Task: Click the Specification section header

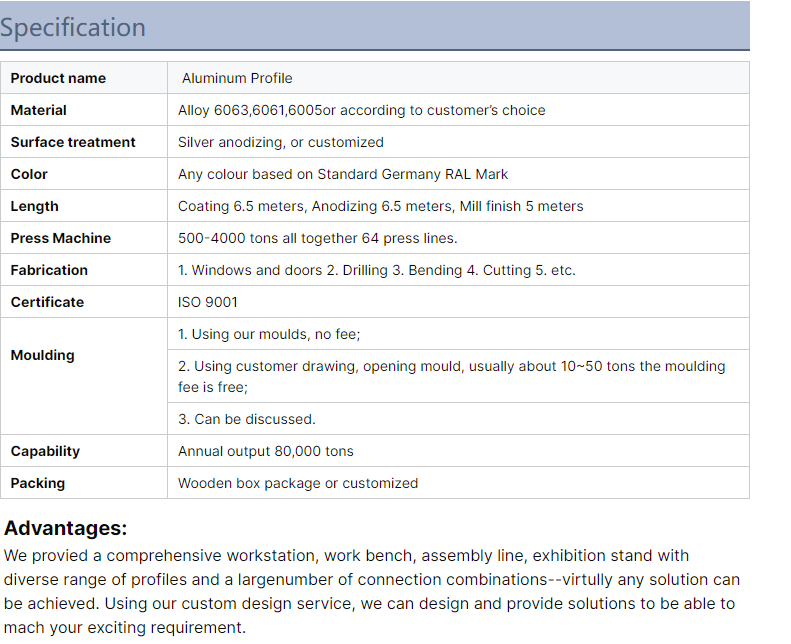Action: point(73,27)
